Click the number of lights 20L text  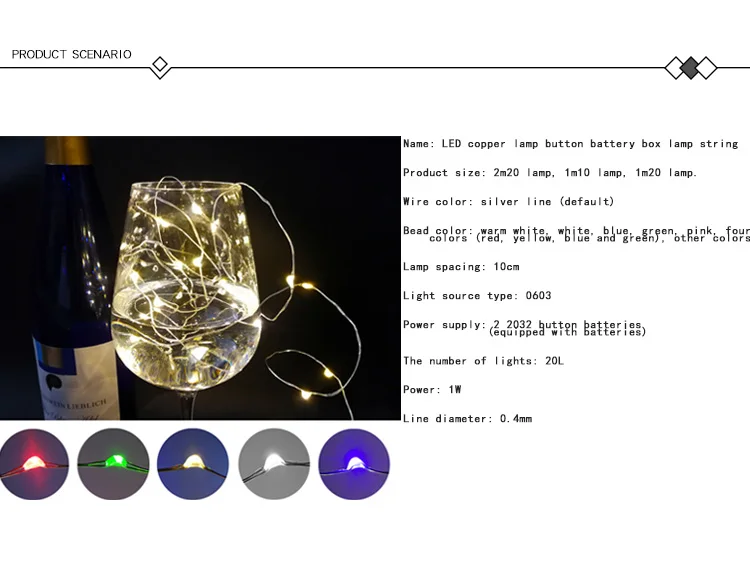point(484,361)
